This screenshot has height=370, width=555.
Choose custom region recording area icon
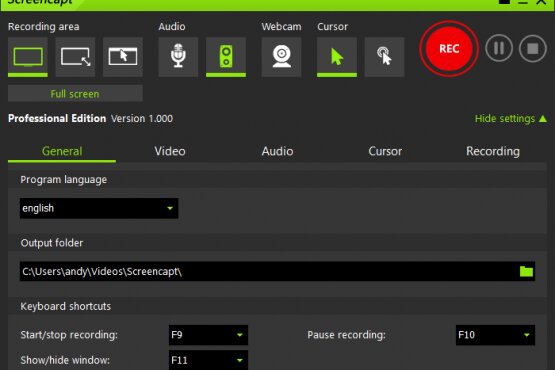click(75, 57)
